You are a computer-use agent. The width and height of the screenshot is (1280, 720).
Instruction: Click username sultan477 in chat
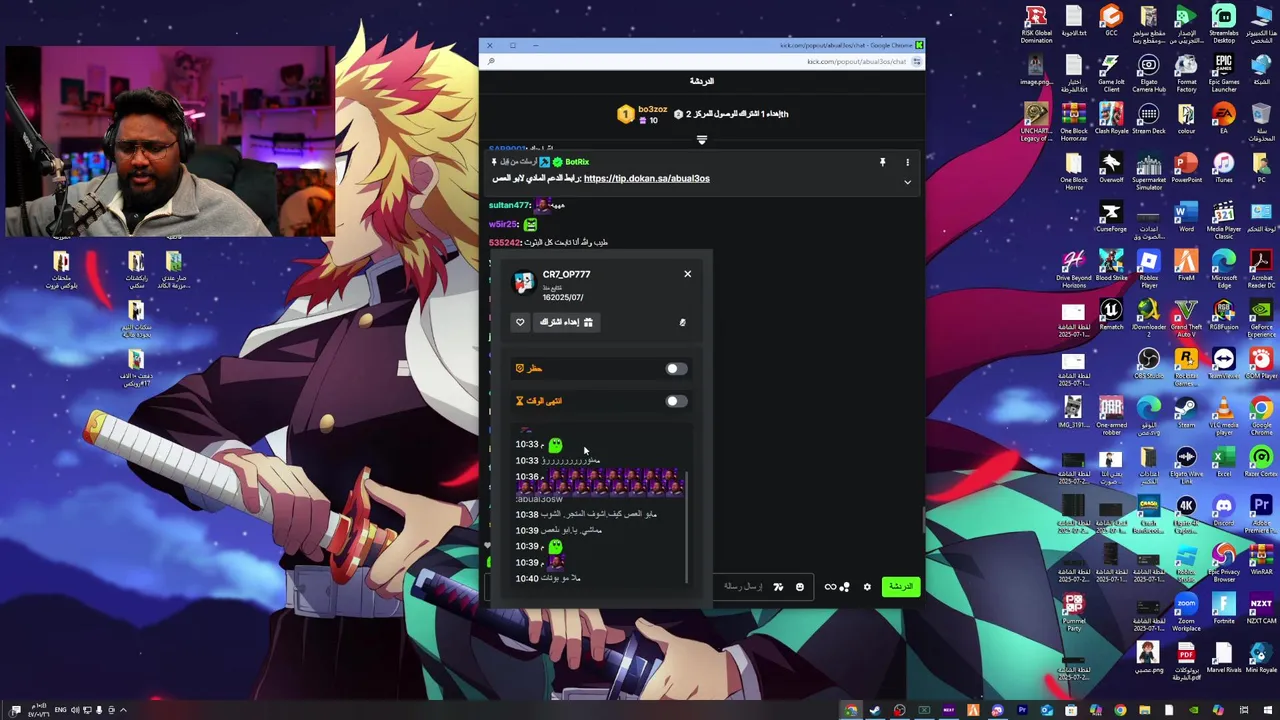pyautogui.click(x=510, y=205)
